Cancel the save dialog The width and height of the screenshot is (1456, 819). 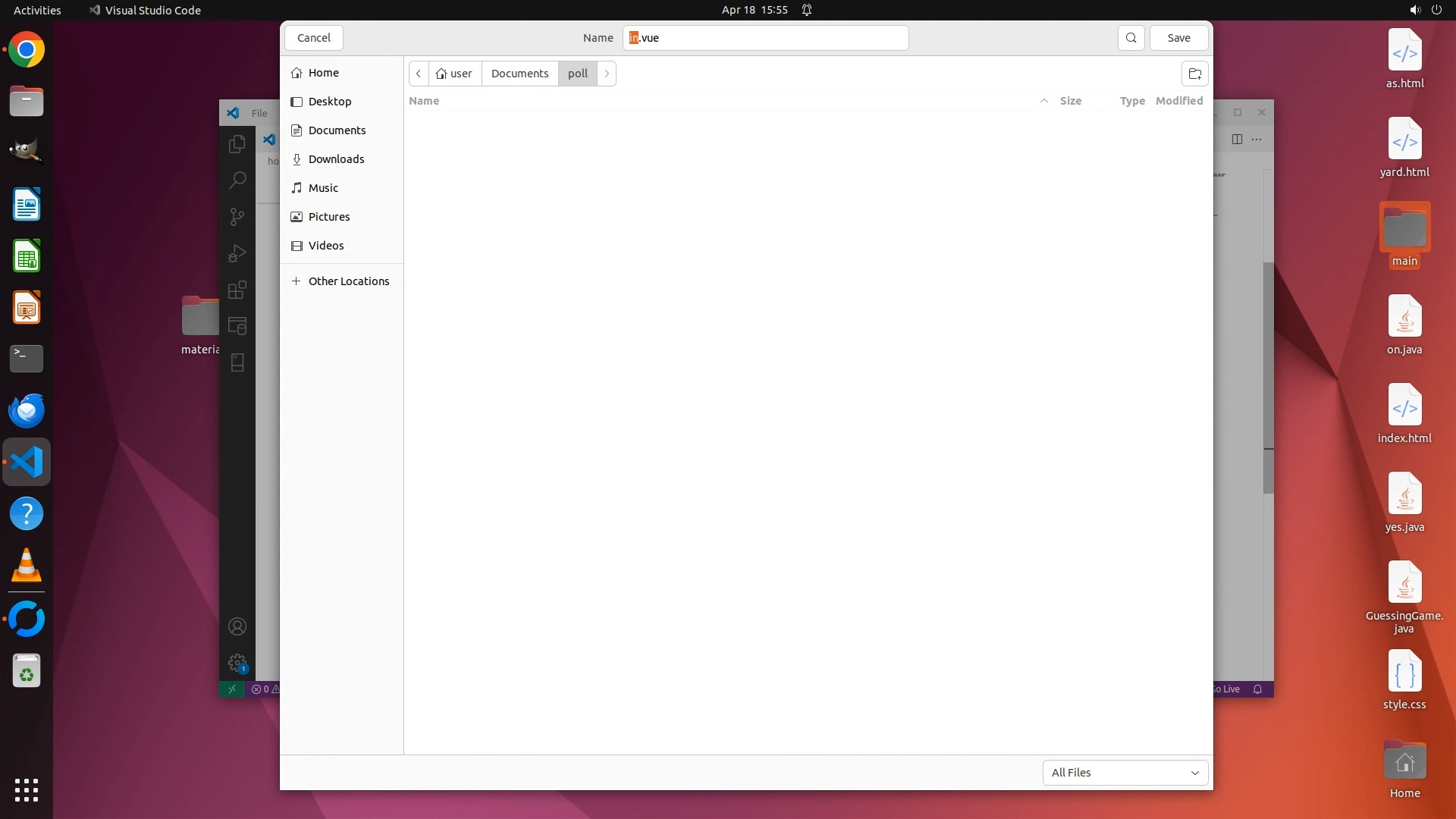pos(313,38)
